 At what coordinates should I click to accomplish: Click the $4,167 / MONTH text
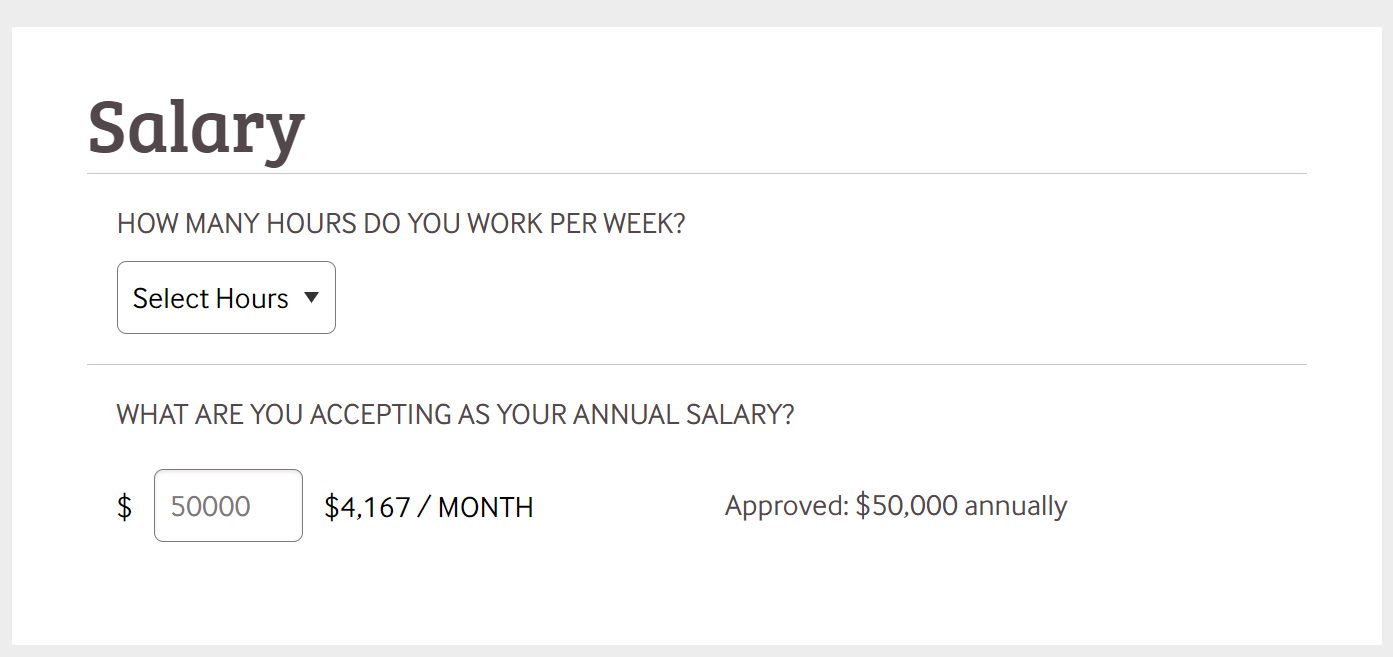428,507
